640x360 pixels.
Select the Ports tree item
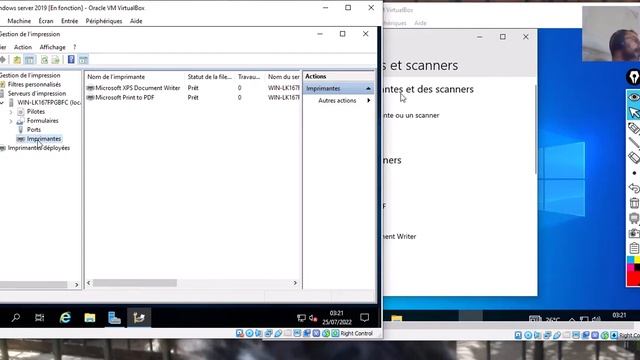point(33,129)
